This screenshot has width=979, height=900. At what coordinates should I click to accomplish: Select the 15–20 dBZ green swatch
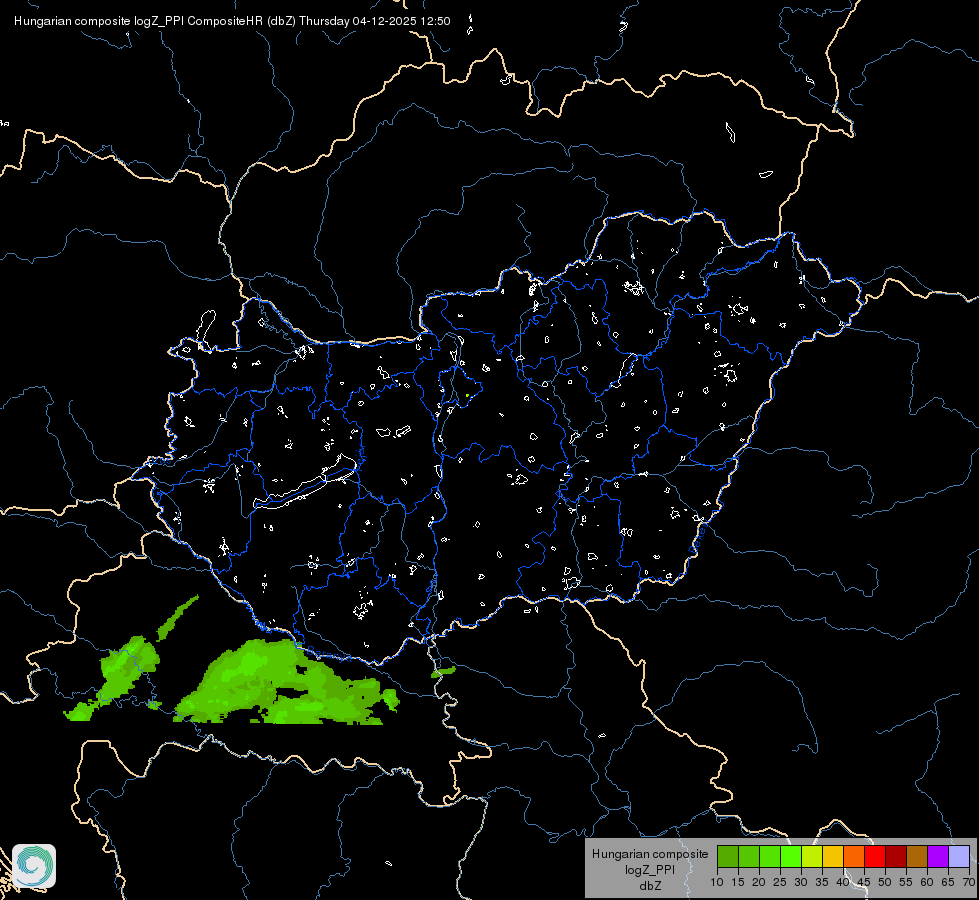click(749, 857)
